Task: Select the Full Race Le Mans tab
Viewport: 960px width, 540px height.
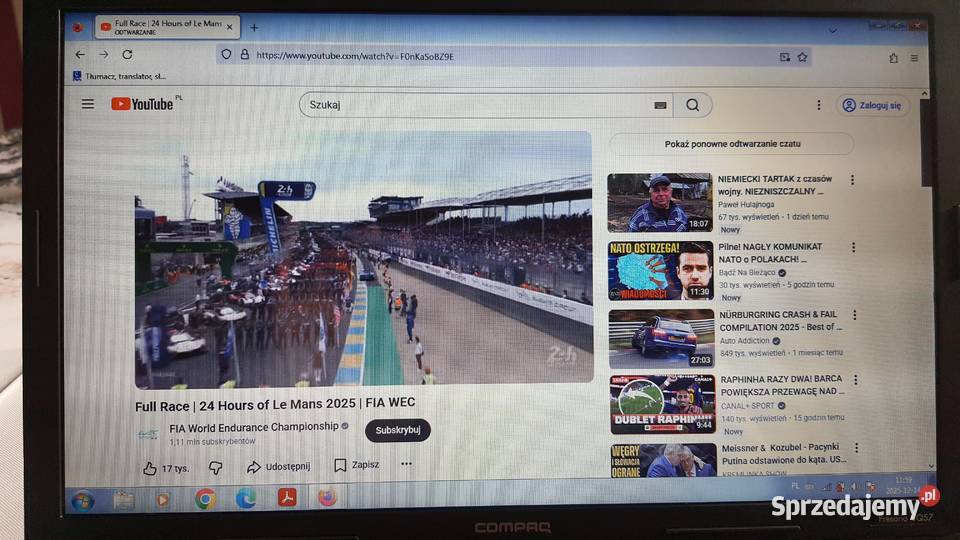Action: [x=165, y=27]
